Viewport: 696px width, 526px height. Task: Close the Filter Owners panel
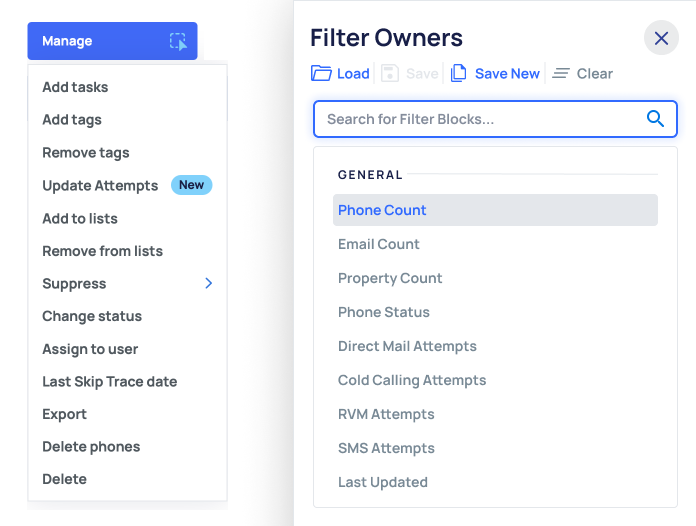pyautogui.click(x=661, y=38)
